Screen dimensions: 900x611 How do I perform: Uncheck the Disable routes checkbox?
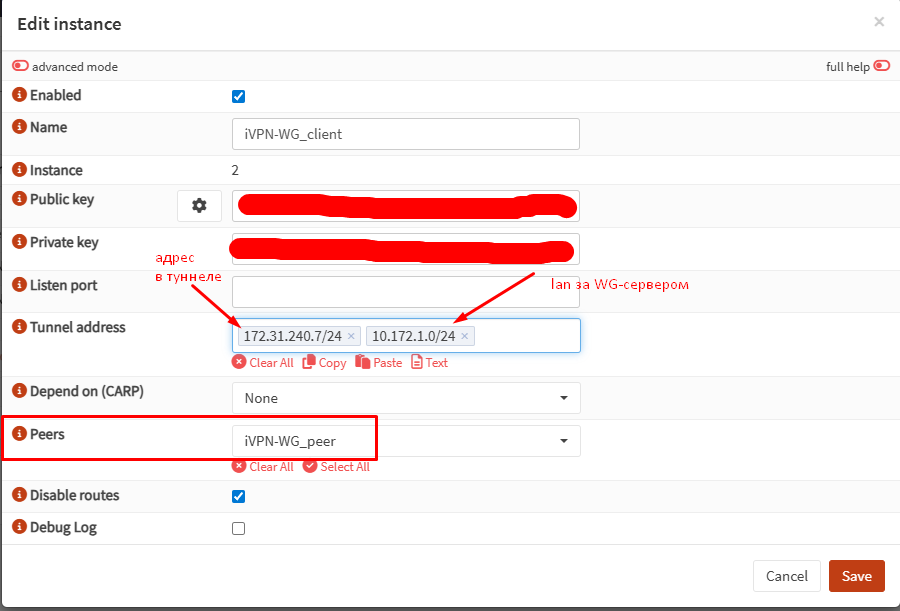pos(238,496)
